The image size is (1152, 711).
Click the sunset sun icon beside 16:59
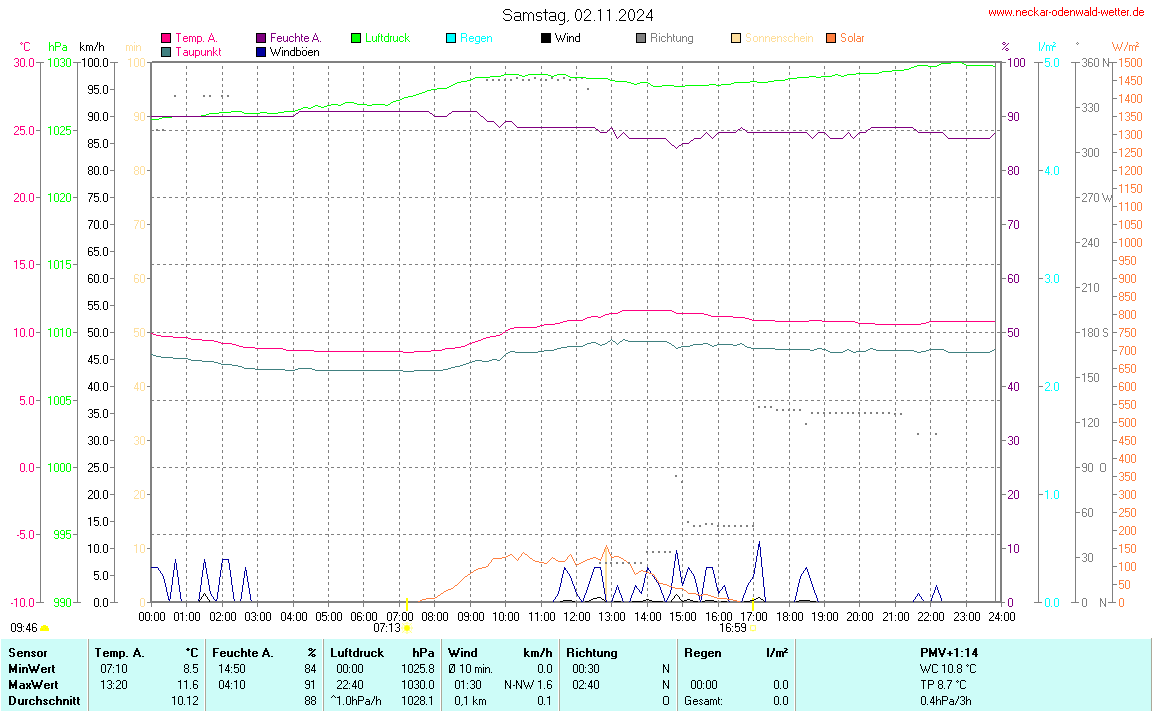pos(753,628)
